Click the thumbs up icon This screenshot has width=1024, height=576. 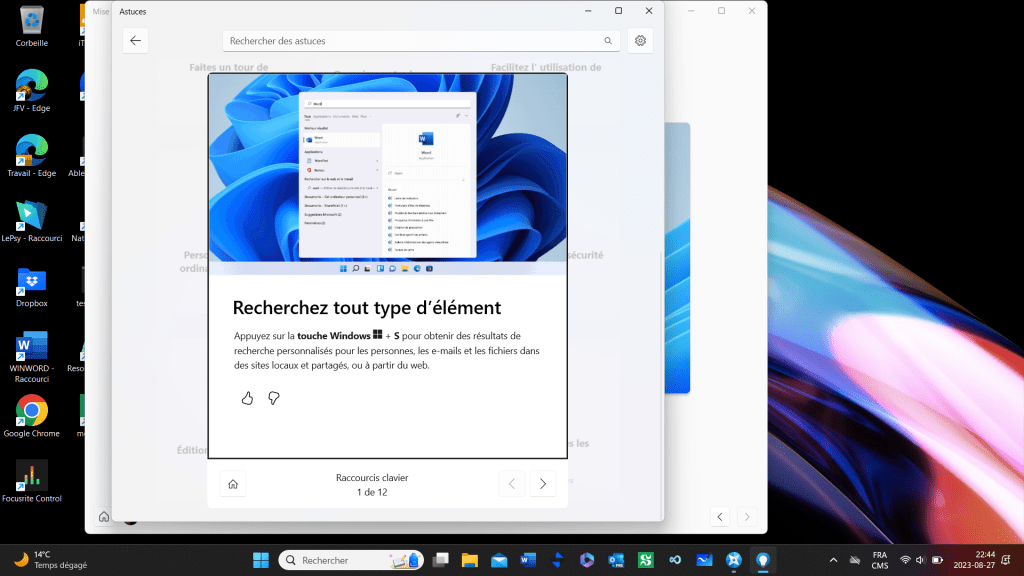point(247,398)
